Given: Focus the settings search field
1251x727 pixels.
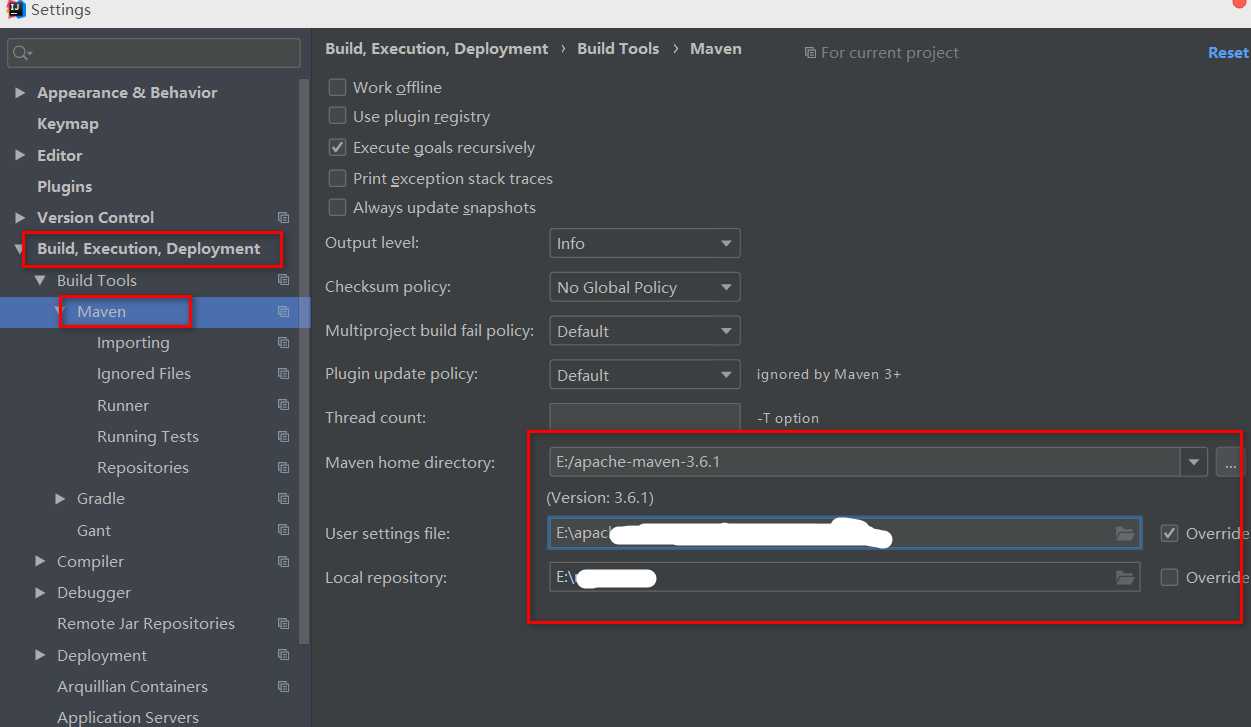Looking at the screenshot, I should point(154,53).
